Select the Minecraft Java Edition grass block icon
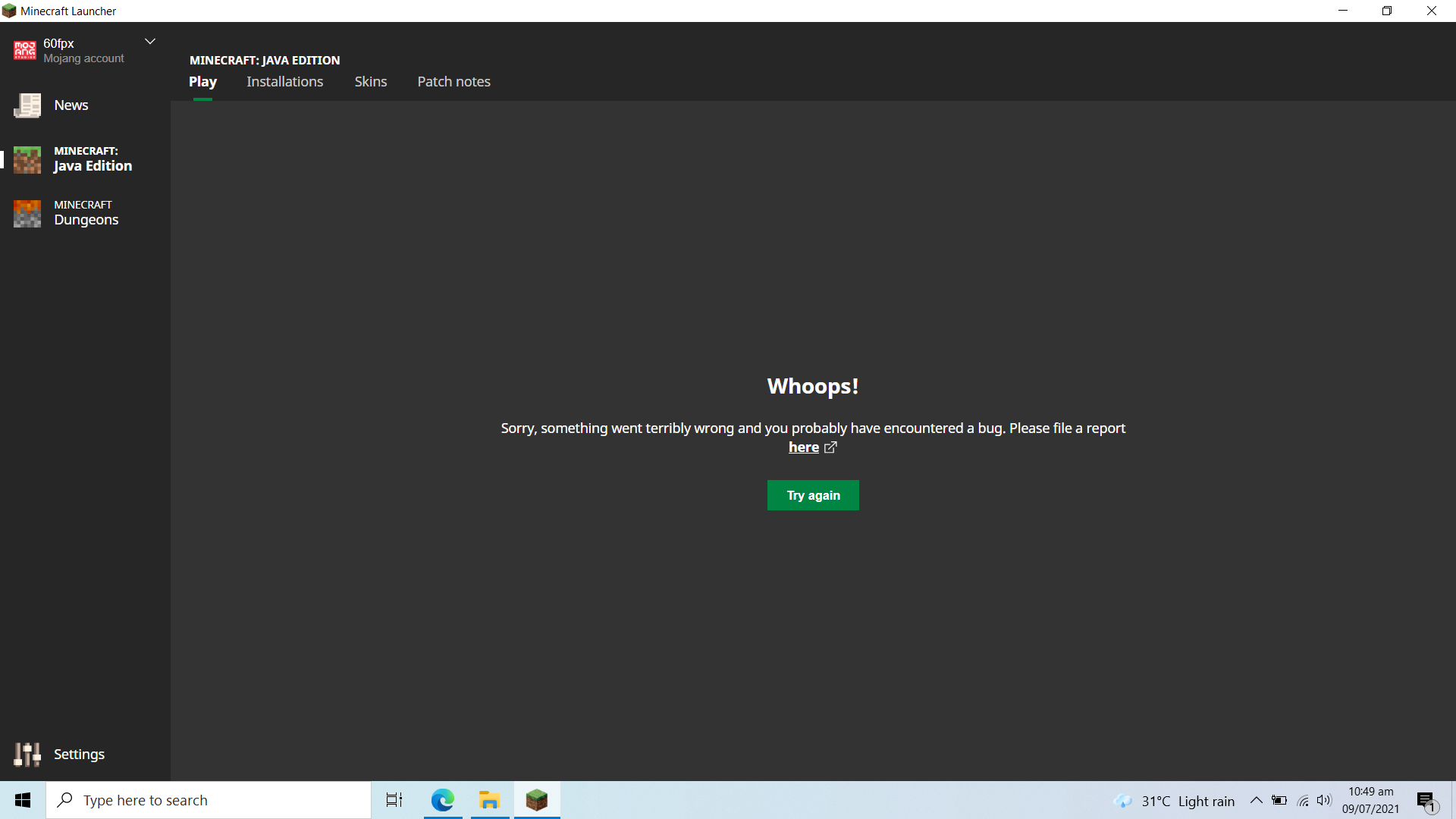1456x819 pixels. [x=27, y=159]
